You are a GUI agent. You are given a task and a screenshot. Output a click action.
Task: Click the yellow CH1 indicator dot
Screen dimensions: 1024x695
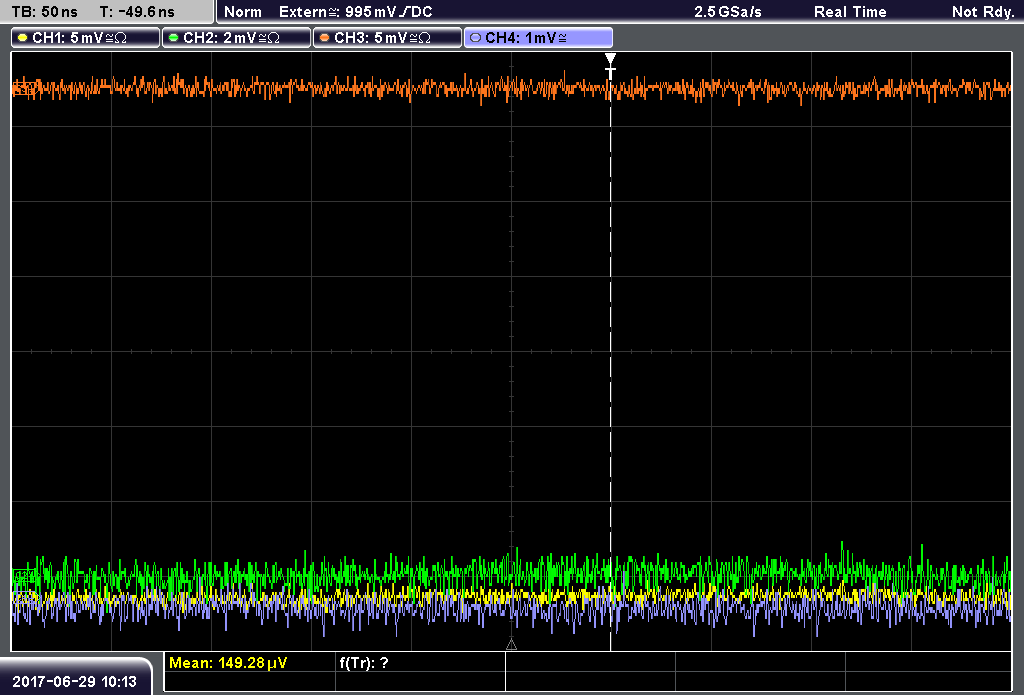[x=22, y=38]
